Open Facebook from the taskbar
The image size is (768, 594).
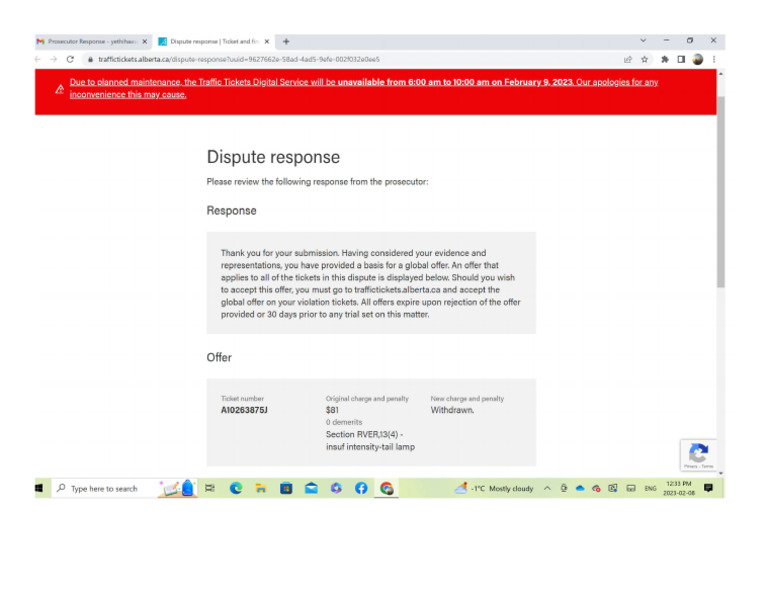(361, 488)
